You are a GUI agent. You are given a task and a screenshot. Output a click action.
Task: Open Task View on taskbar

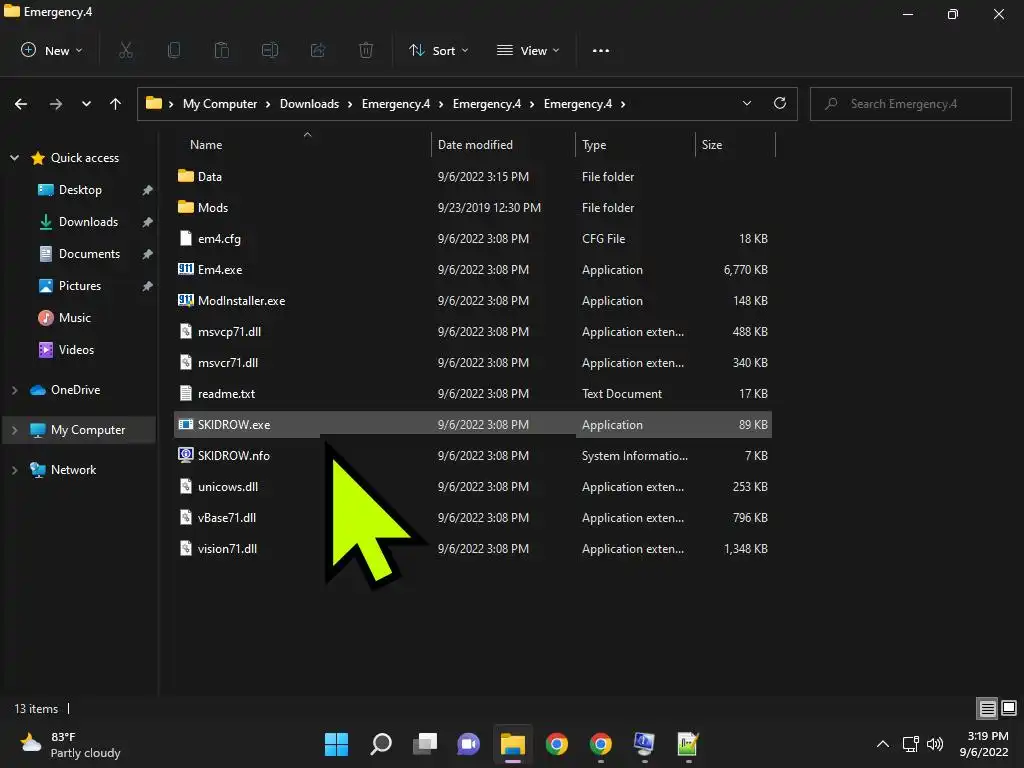coord(424,744)
